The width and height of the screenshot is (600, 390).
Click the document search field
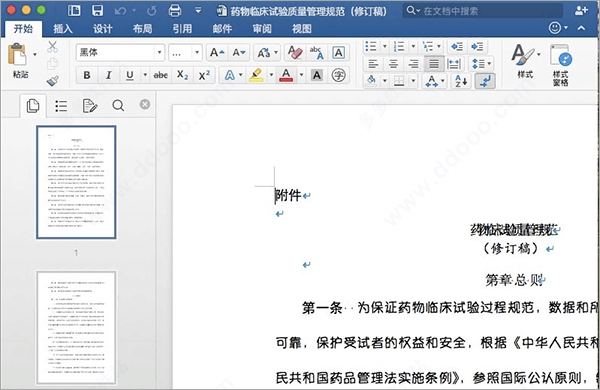483,10
